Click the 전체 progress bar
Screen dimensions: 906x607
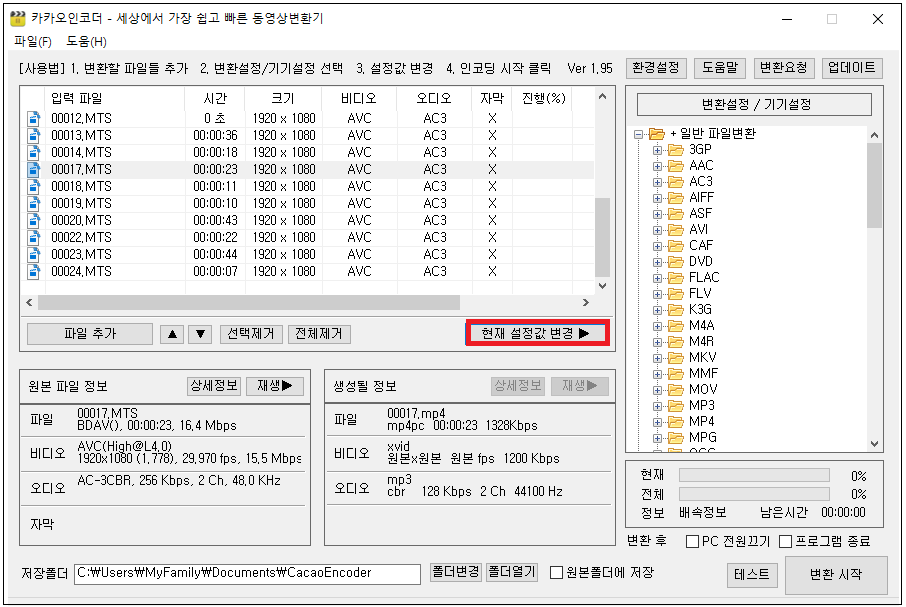click(755, 494)
